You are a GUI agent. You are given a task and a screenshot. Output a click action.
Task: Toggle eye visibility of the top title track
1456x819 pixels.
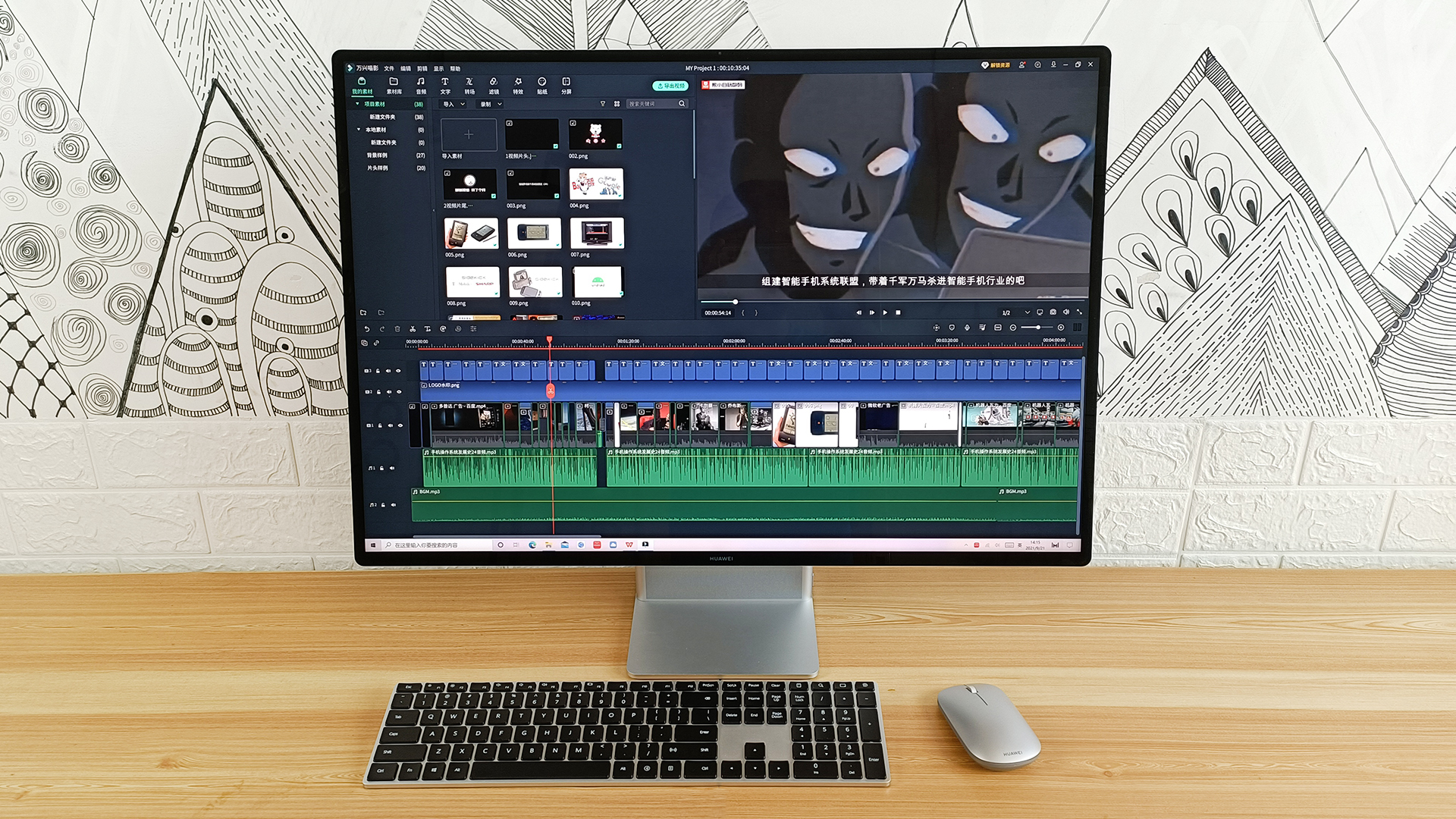click(399, 371)
